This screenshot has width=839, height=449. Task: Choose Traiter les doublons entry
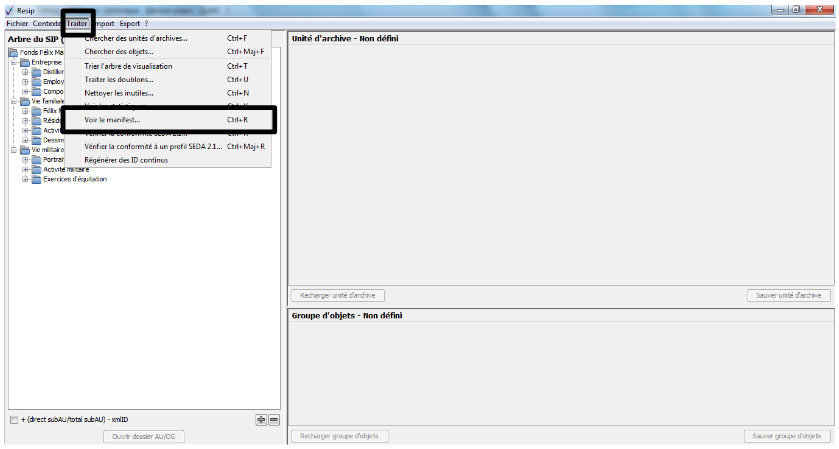click(119, 79)
